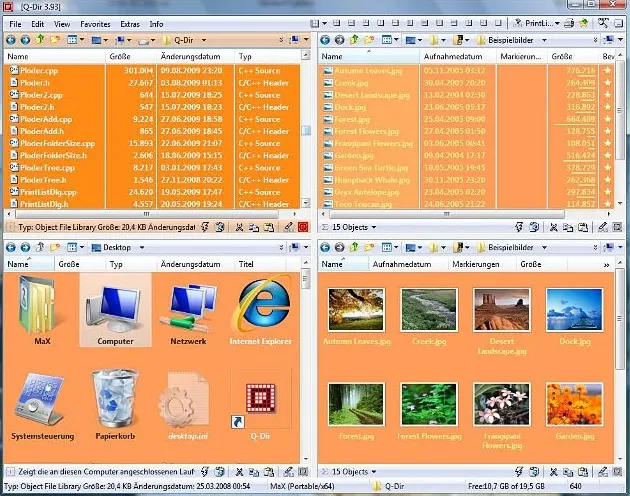630x496 pixels.
Task: Open the Extras menu
Action: pyautogui.click(x=130, y=24)
